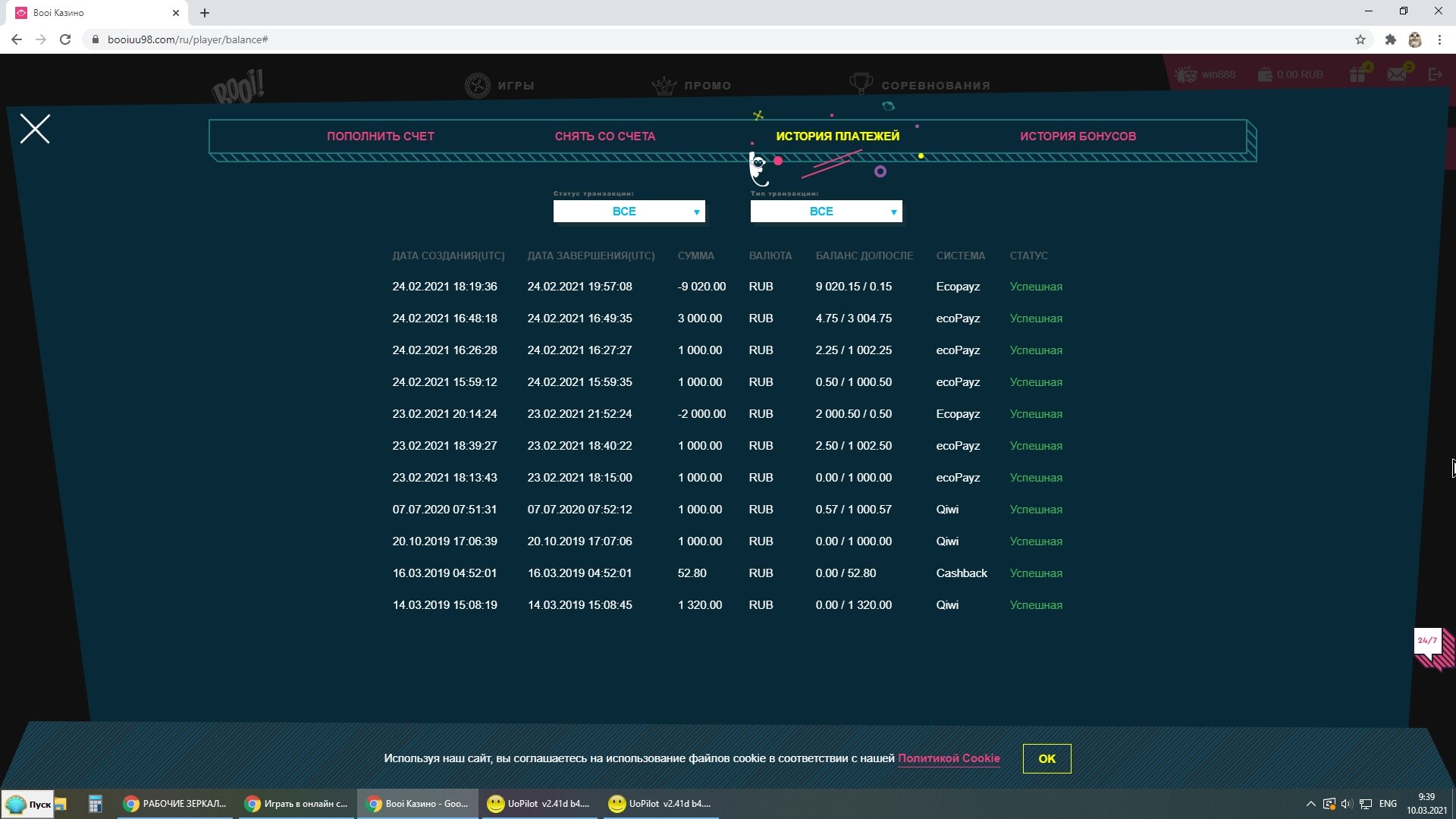Click the system tray volume icon
The width and height of the screenshot is (1456, 819).
pos(1347,804)
